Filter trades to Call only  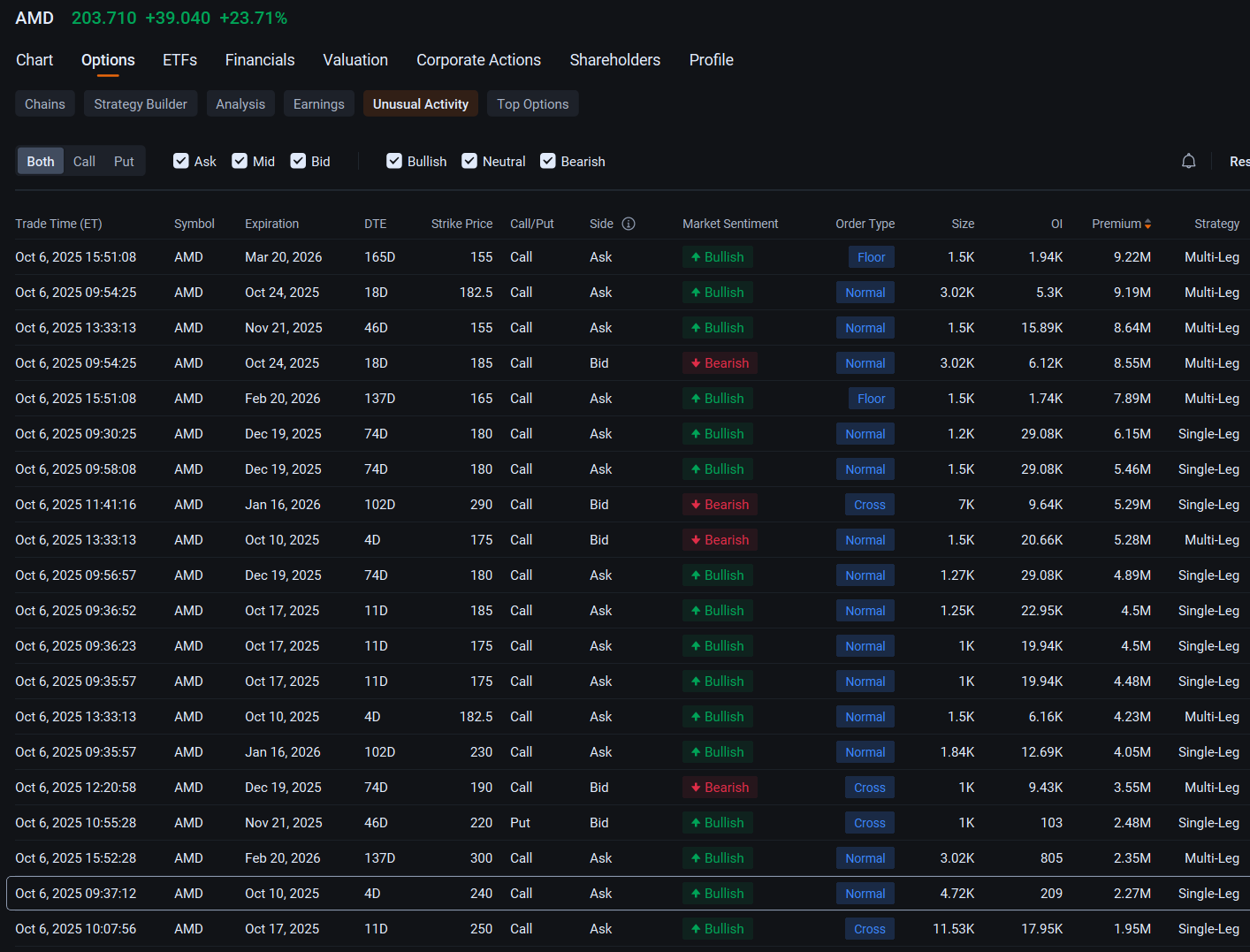pyautogui.click(x=84, y=161)
